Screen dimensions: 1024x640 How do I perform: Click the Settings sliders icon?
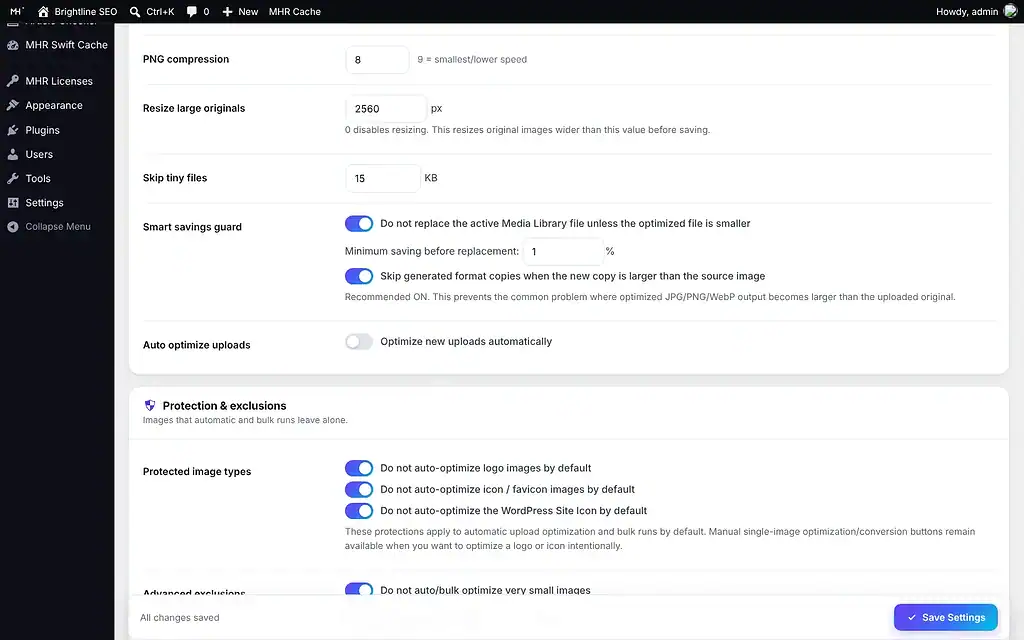click(12, 202)
